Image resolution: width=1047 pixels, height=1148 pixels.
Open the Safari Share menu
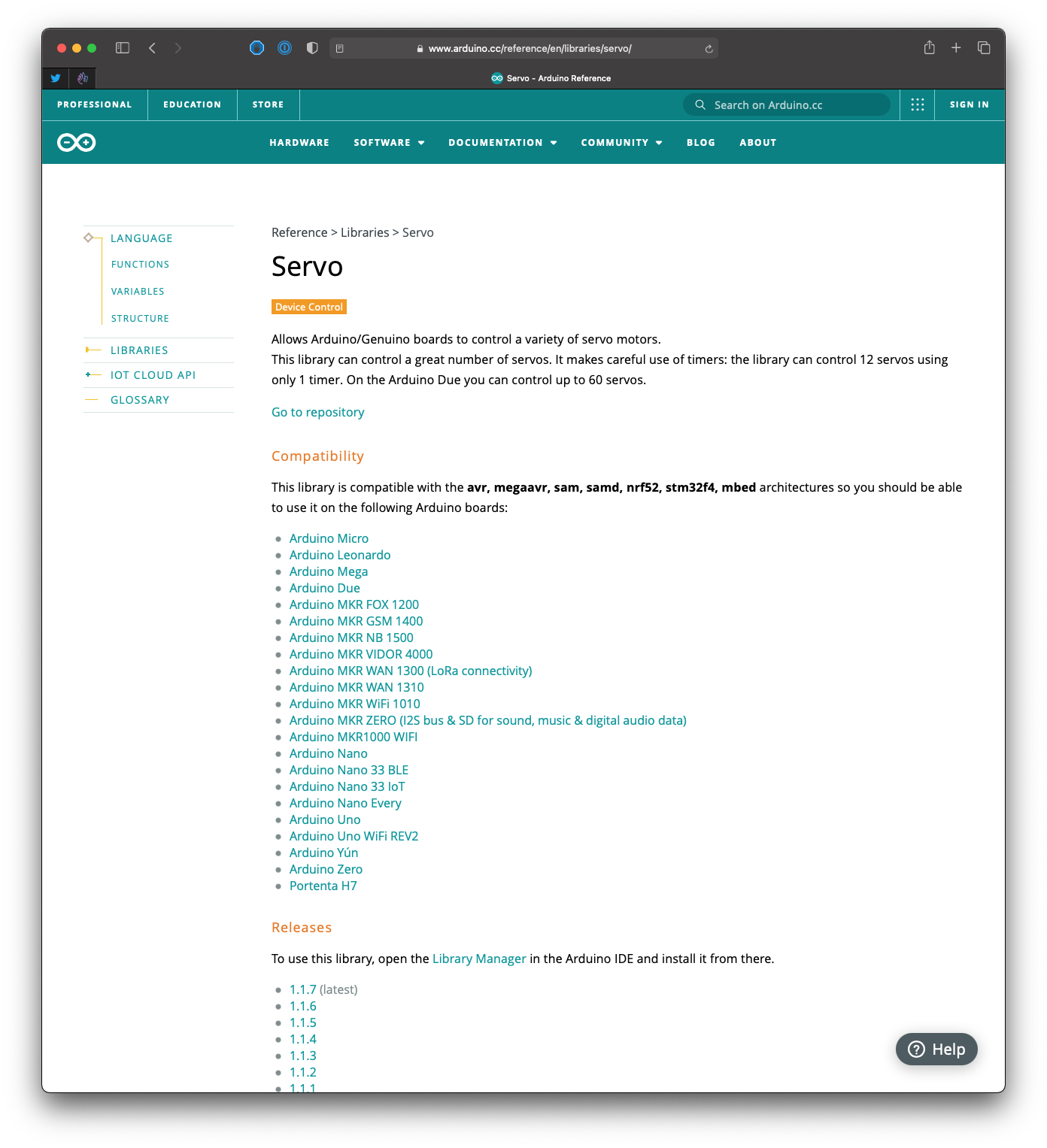tap(929, 48)
